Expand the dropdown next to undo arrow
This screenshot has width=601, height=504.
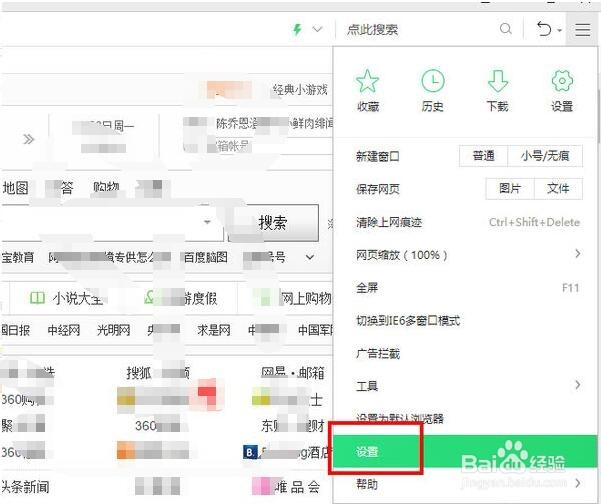tap(560, 30)
